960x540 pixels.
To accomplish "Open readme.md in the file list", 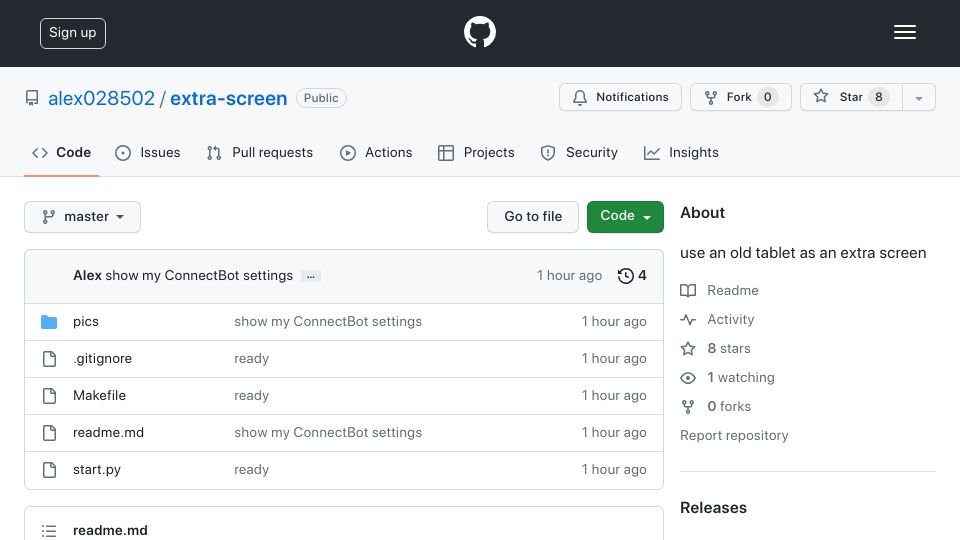I will pyautogui.click(x=108, y=432).
